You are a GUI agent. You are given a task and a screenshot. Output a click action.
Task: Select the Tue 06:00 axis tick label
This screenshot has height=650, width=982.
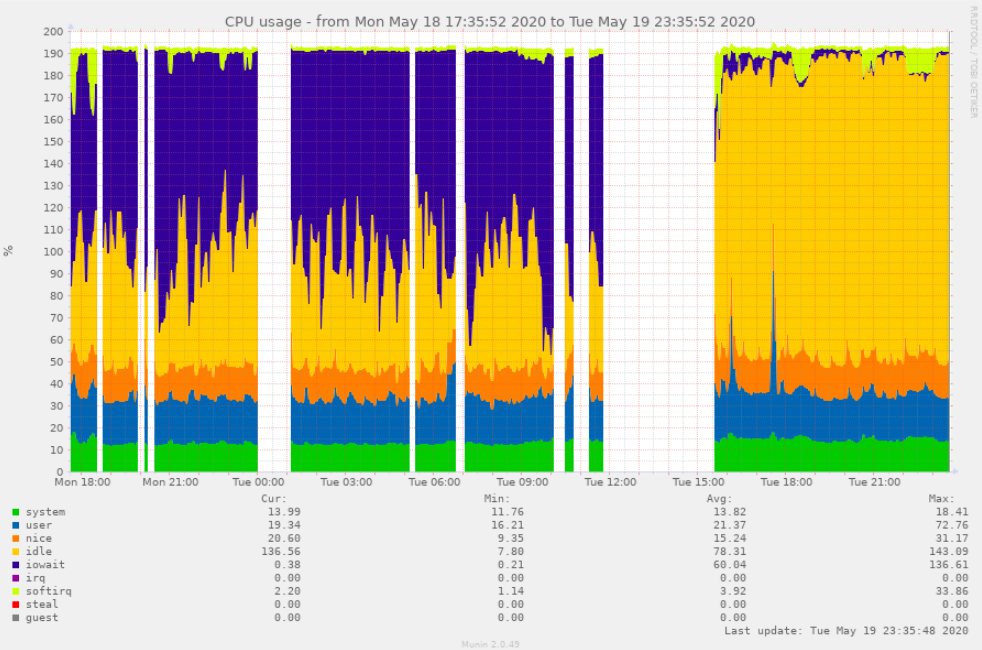click(x=434, y=481)
